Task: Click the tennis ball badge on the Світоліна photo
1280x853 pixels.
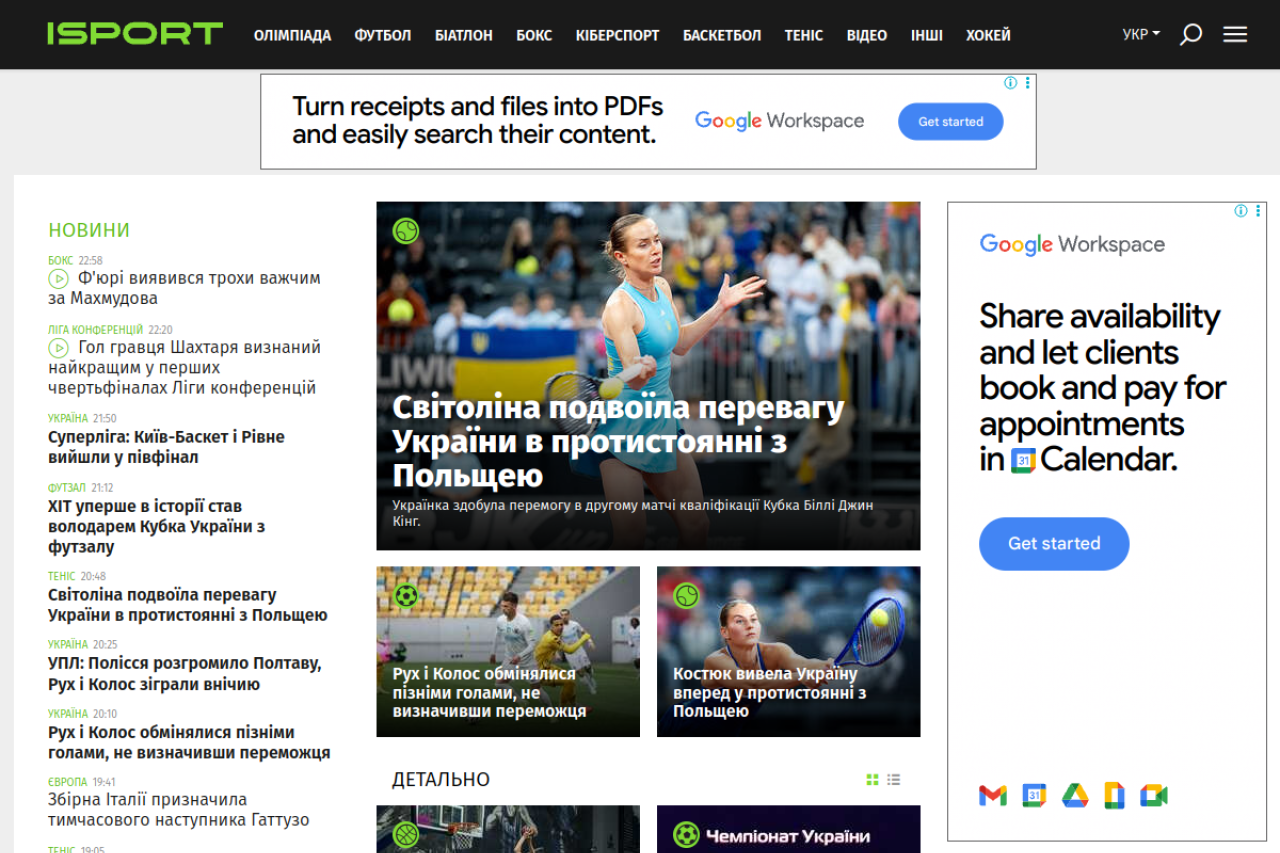Action: point(406,231)
